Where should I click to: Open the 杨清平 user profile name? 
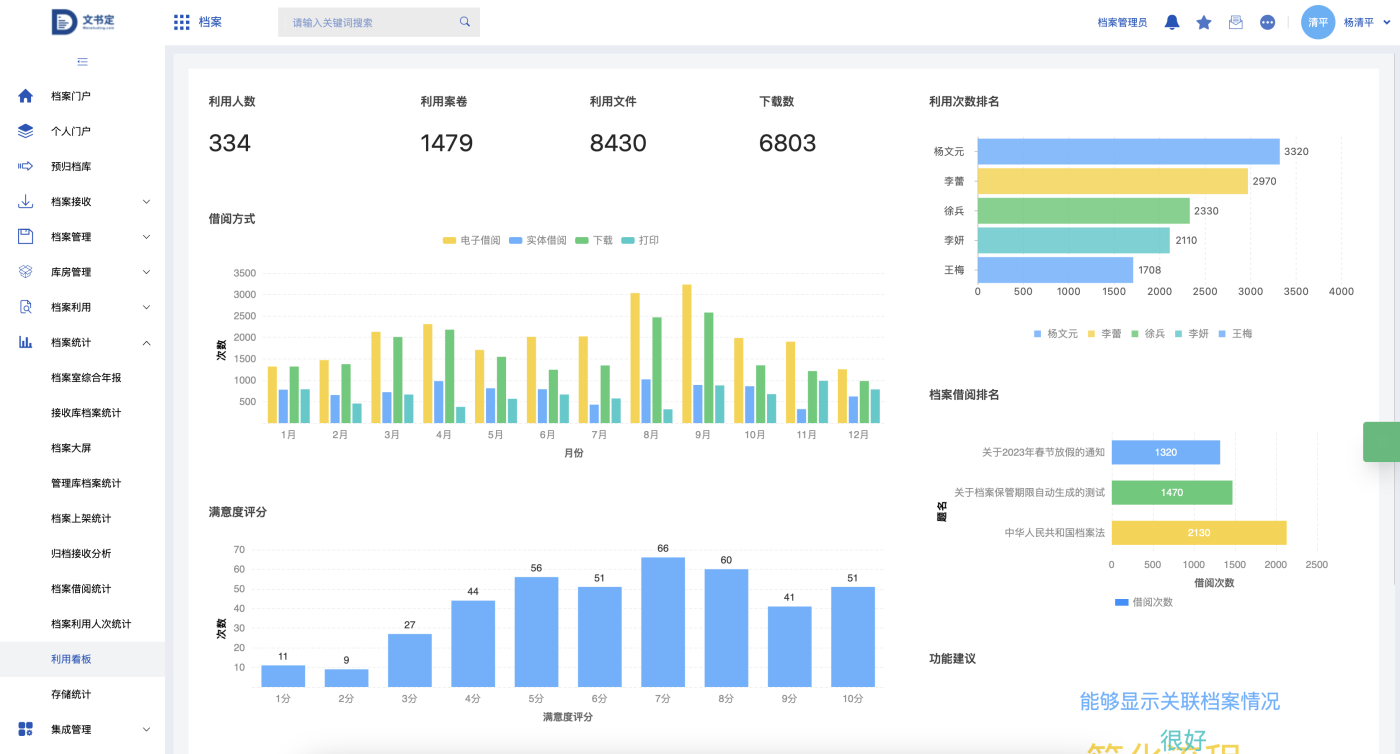[1358, 22]
